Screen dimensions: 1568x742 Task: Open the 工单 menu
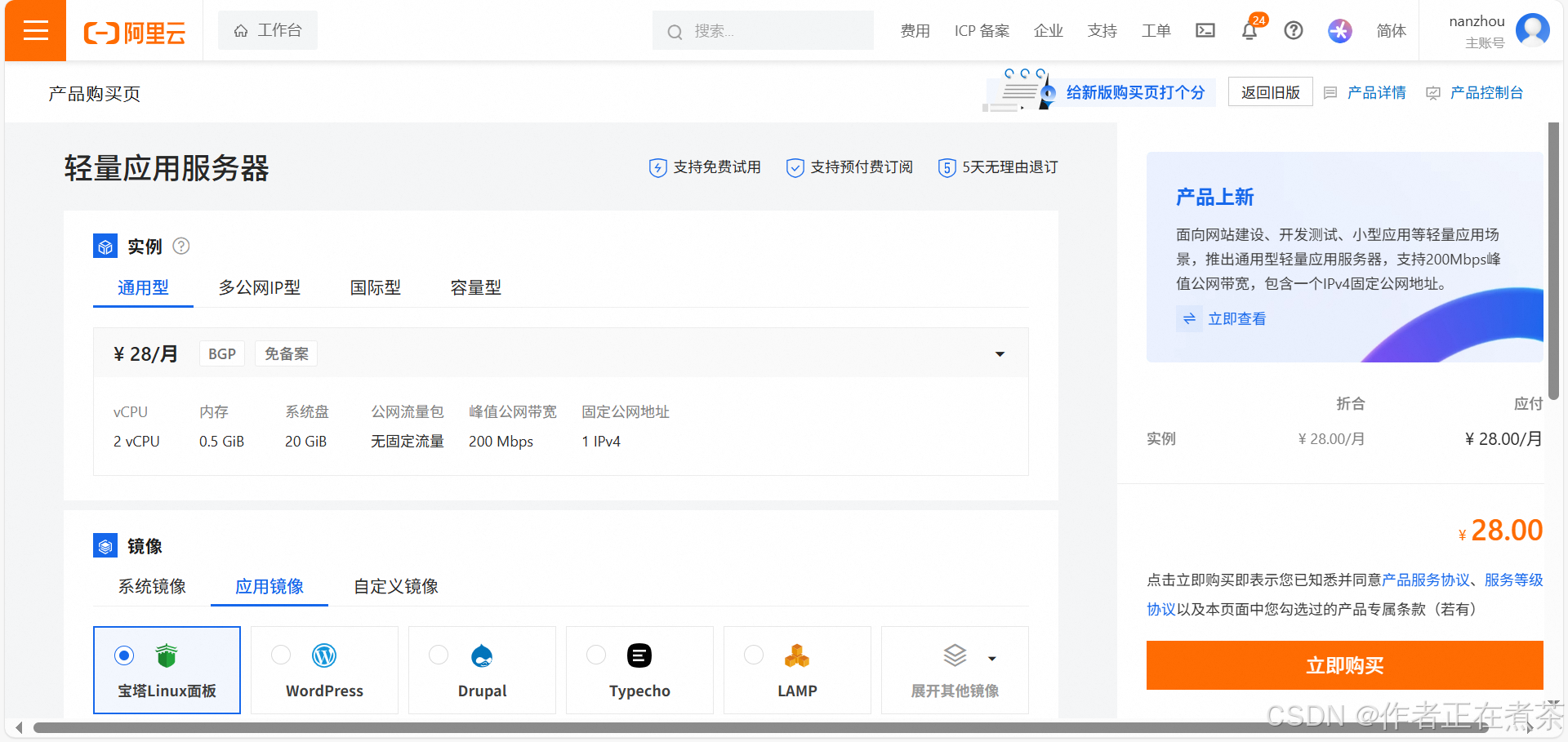pos(1156,31)
